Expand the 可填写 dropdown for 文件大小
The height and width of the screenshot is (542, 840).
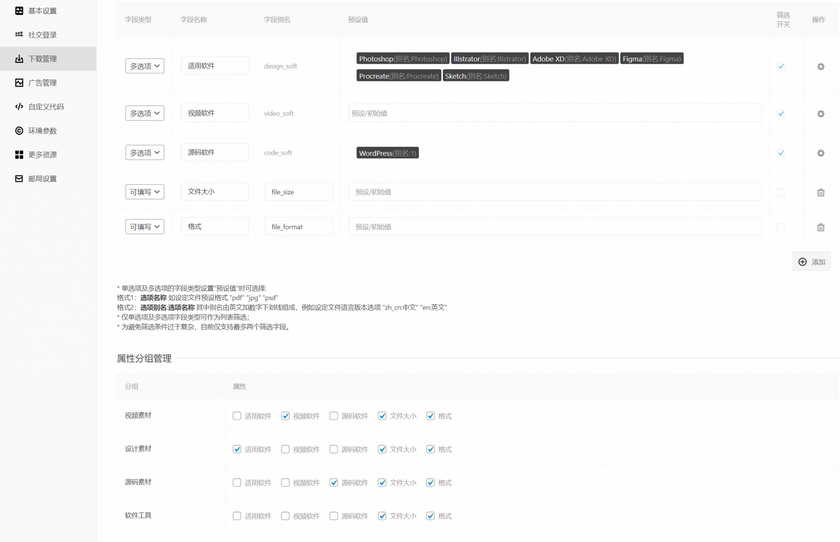point(144,192)
